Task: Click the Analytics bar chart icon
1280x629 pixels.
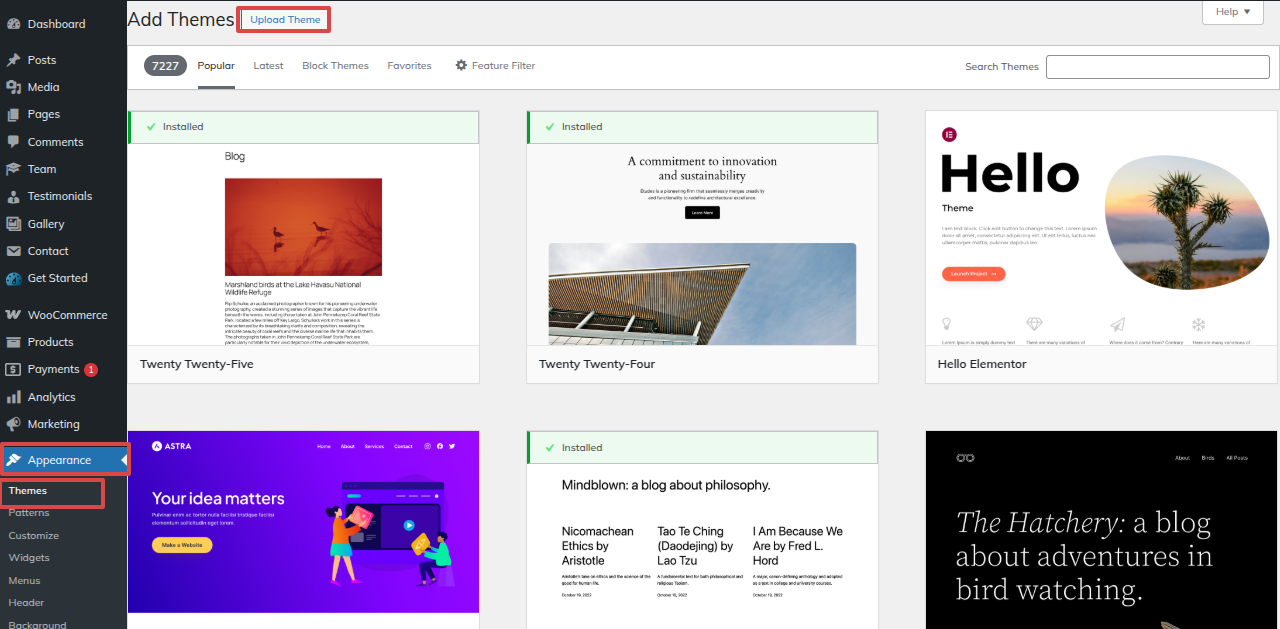Action: coord(13,397)
